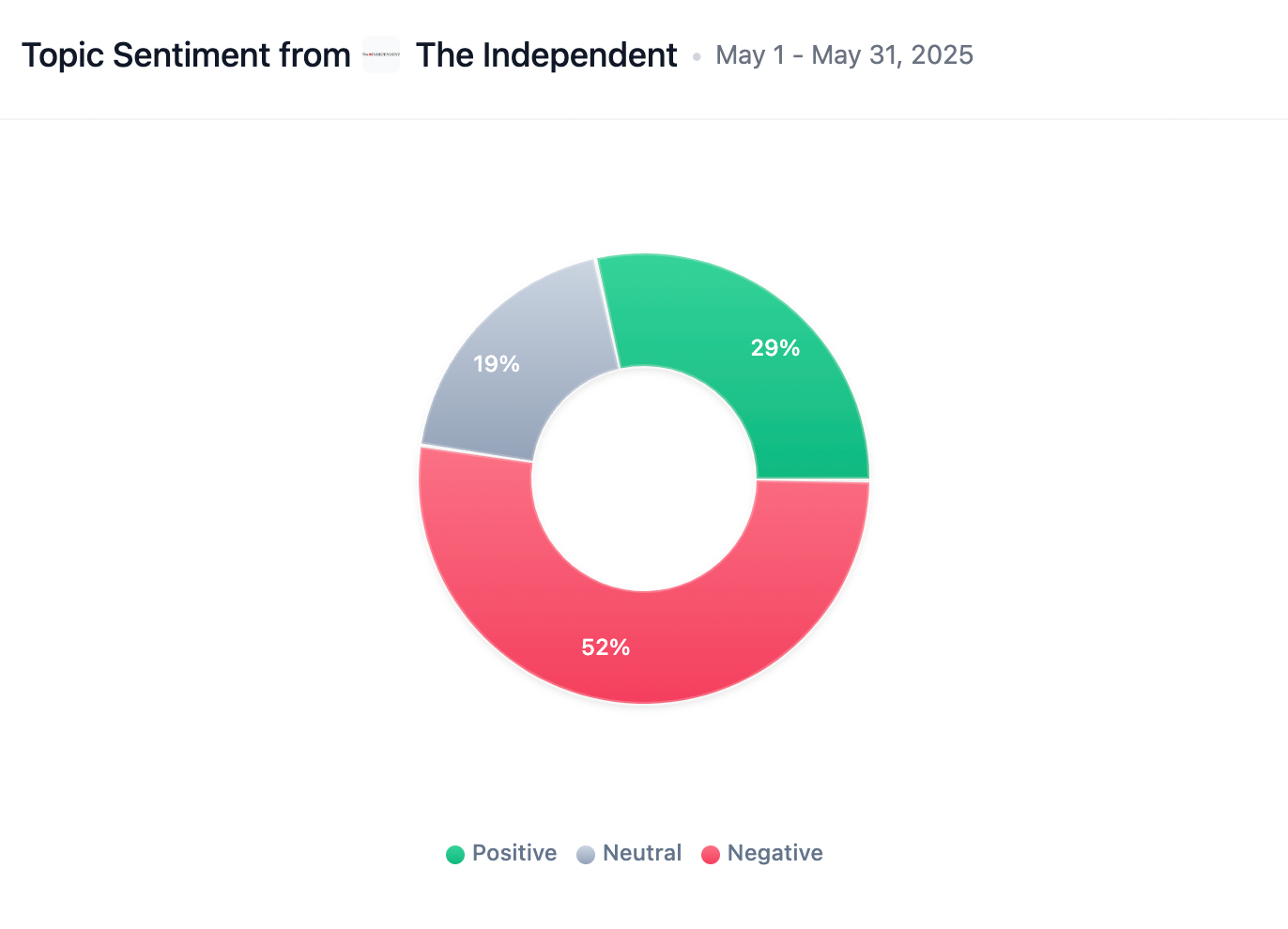Toggle the Neutral legend label
The image size is (1288, 929).
click(x=642, y=853)
